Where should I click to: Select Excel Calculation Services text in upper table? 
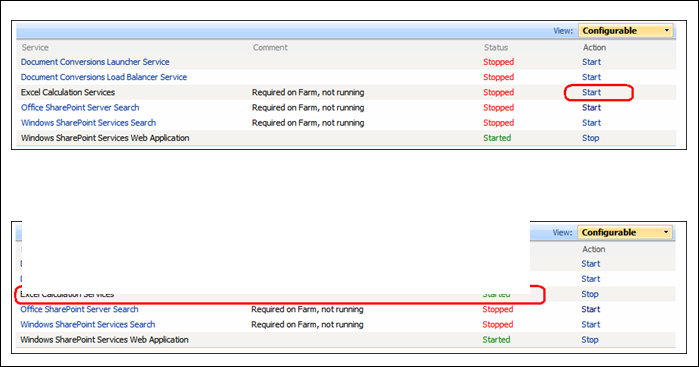tap(68, 92)
